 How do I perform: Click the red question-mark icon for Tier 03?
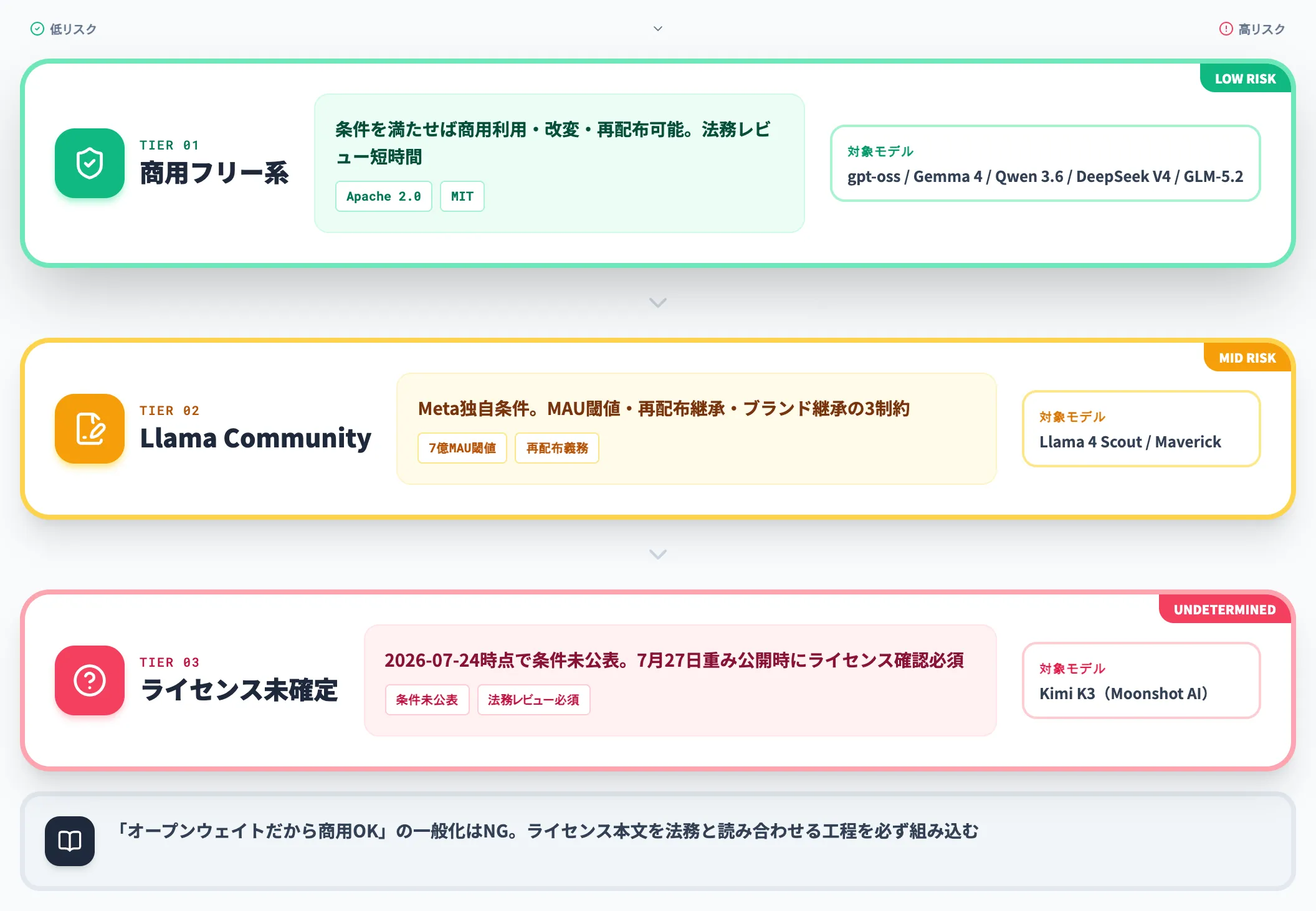pos(90,680)
